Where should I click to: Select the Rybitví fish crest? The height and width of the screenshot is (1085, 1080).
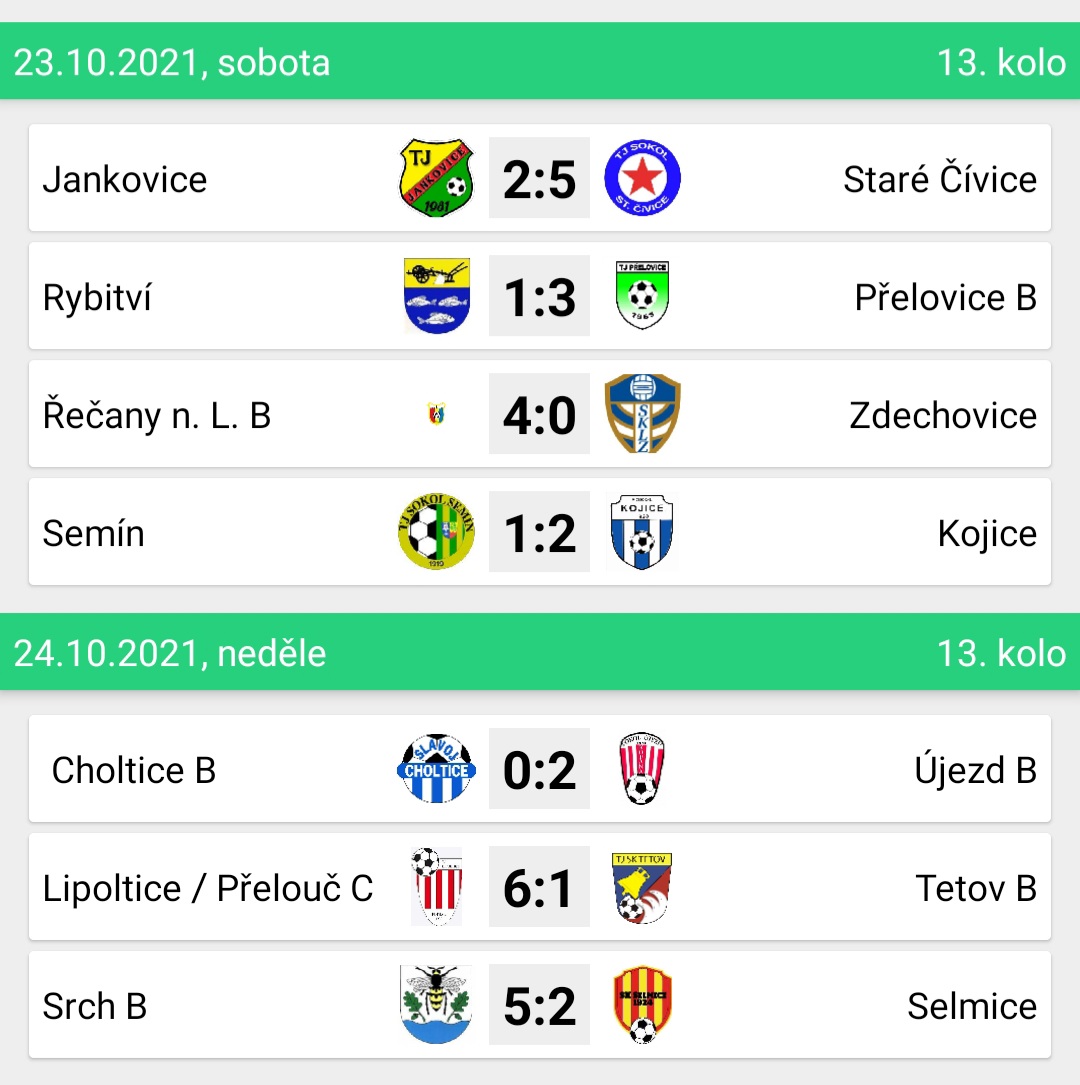click(437, 296)
